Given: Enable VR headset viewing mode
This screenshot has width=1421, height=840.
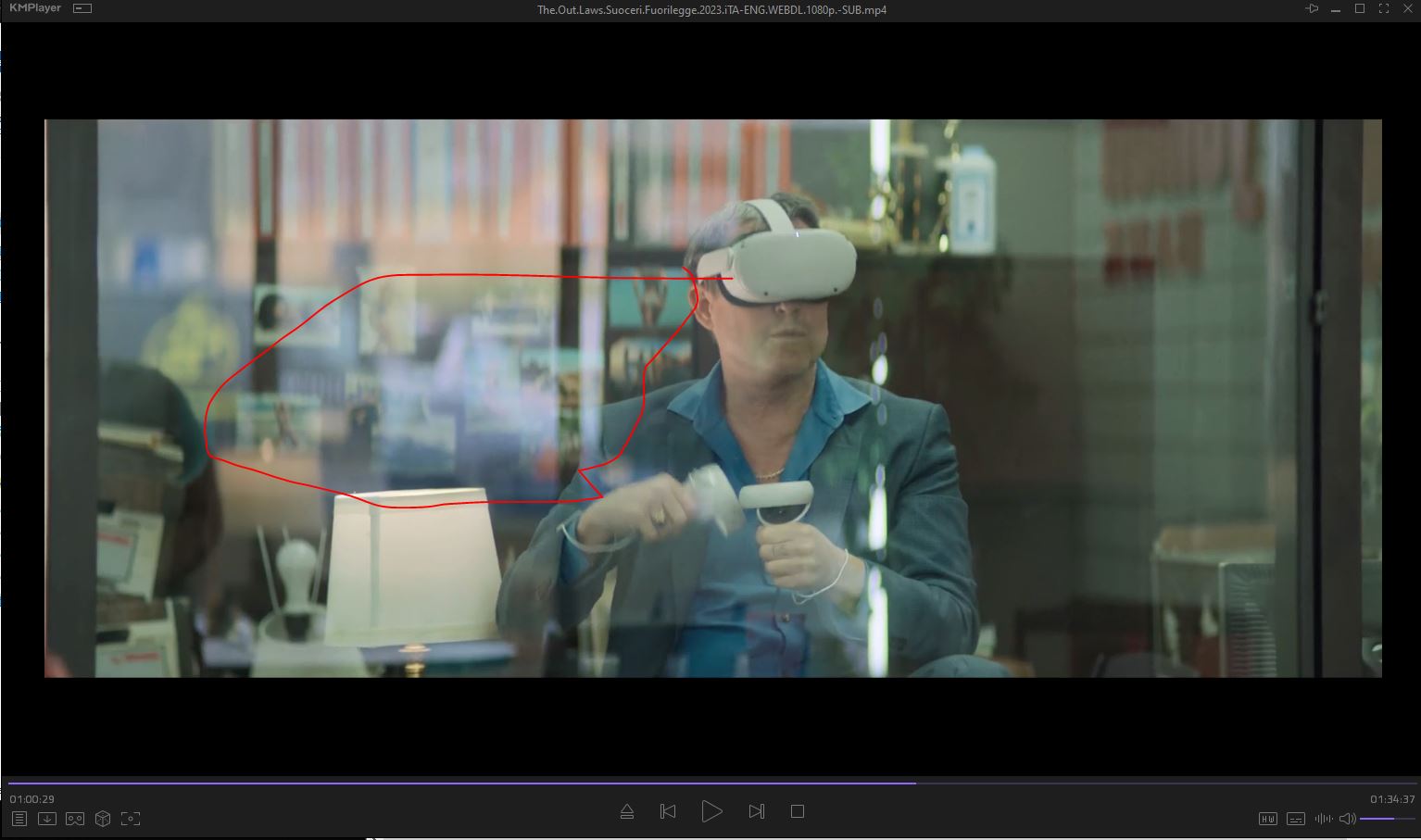Looking at the screenshot, I should (x=75, y=819).
